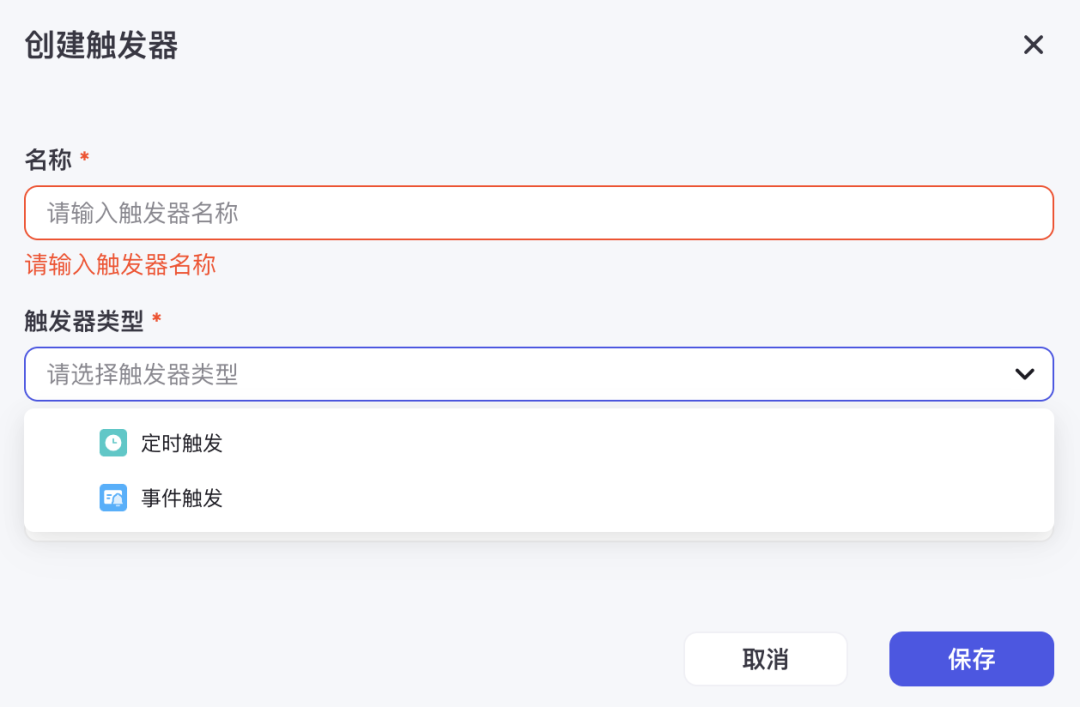Click the teal timer icon in dropdown list
The height and width of the screenshot is (707, 1080).
(x=113, y=443)
